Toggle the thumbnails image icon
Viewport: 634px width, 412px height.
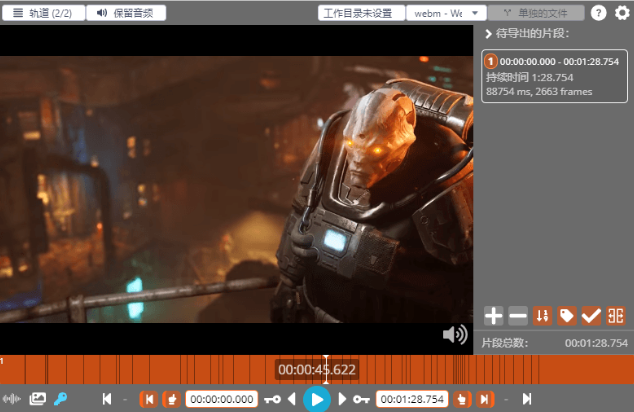pyautogui.click(x=38, y=399)
